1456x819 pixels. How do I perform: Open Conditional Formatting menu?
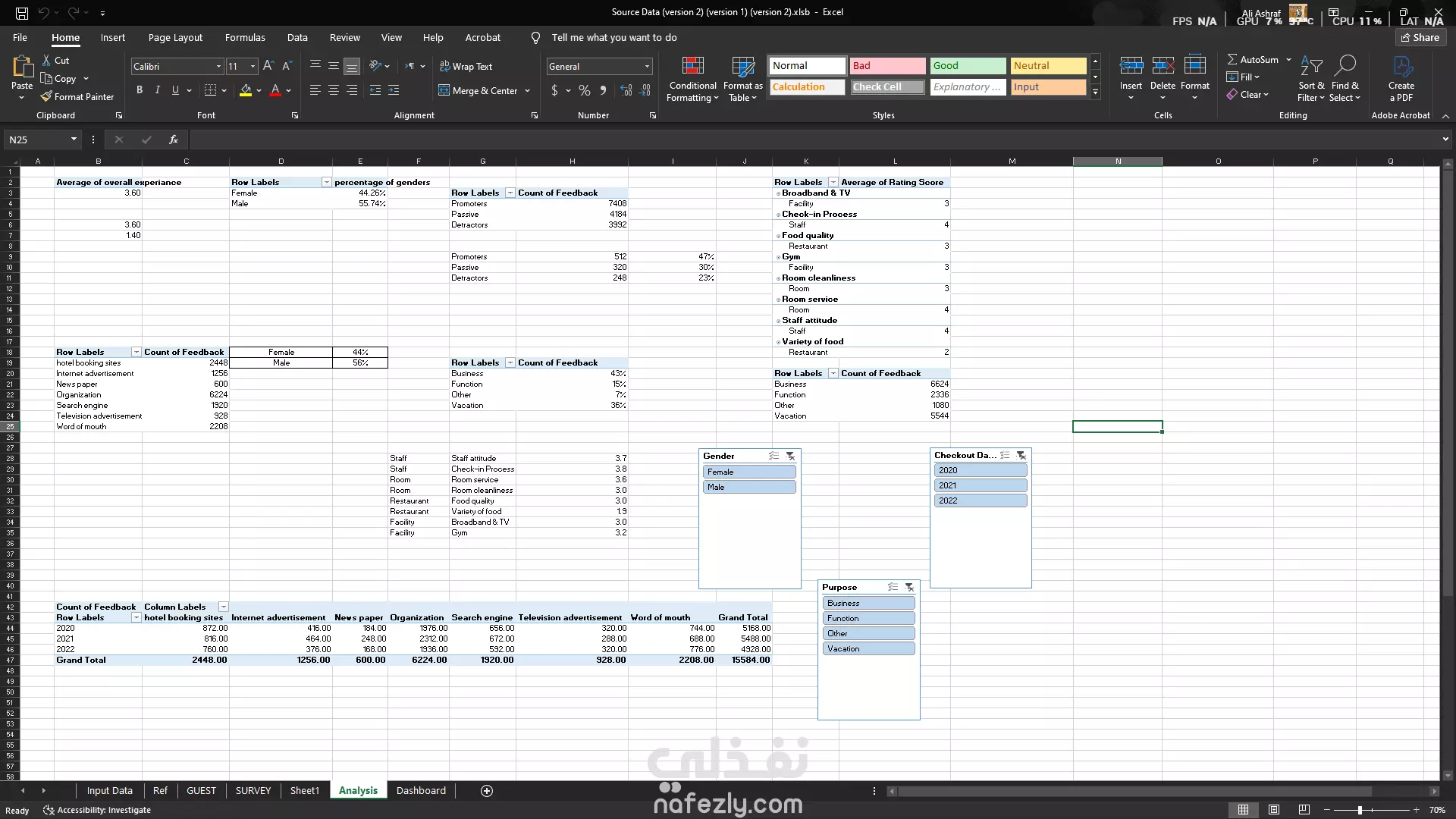[x=692, y=79]
